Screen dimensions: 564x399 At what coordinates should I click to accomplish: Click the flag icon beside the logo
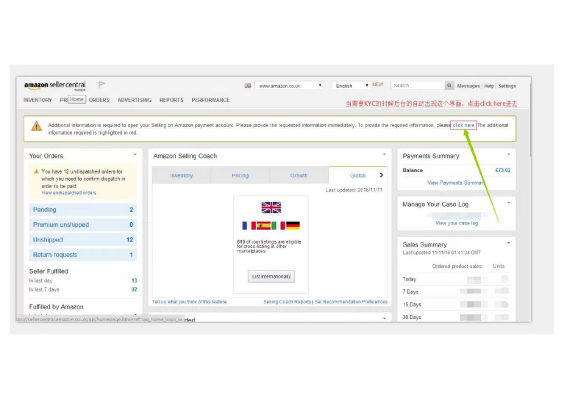coord(101,85)
